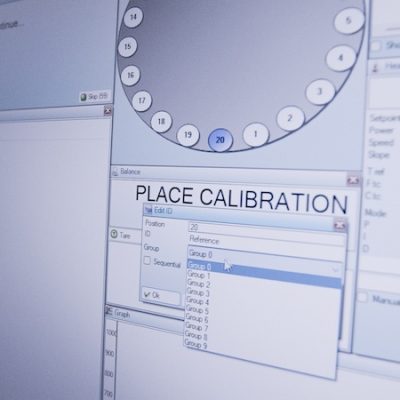Confirm Edit ID with Ok button

161,296
